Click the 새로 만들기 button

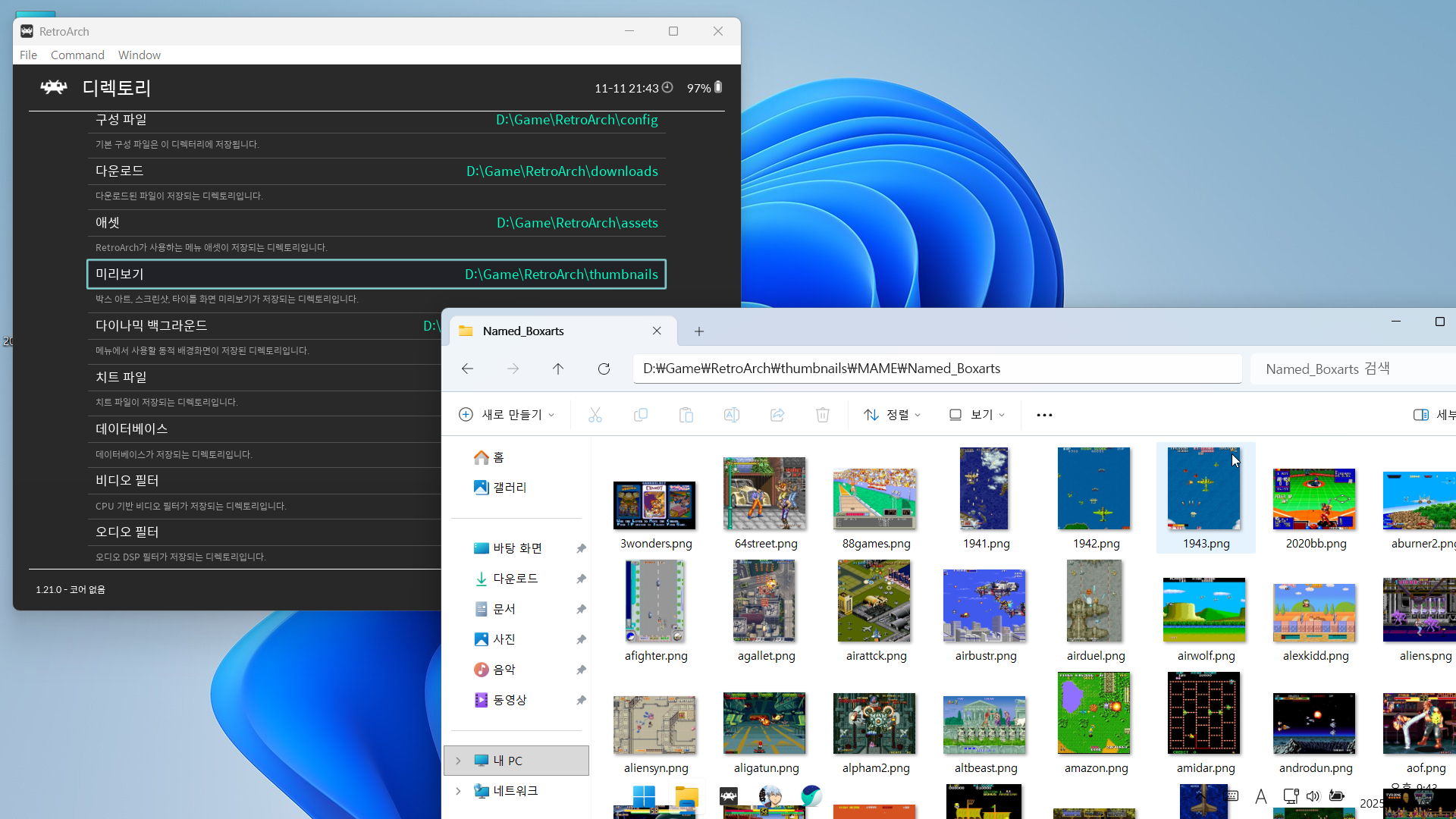(507, 415)
